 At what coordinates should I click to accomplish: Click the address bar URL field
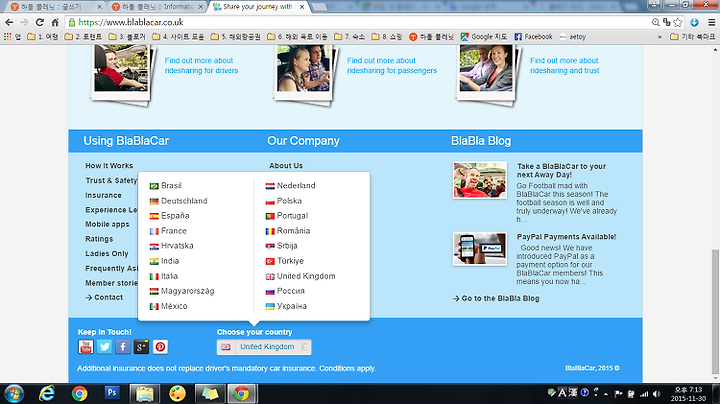(358, 22)
